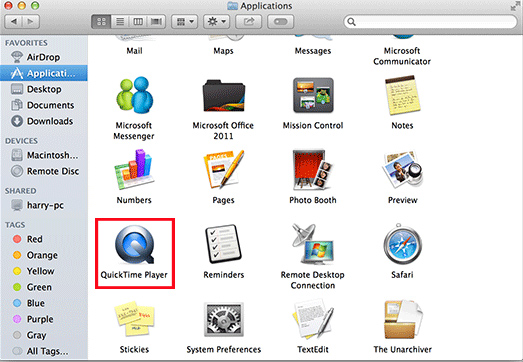Open All Tags in the sidebar
Viewport: 523px width, 362px height.
44,351
